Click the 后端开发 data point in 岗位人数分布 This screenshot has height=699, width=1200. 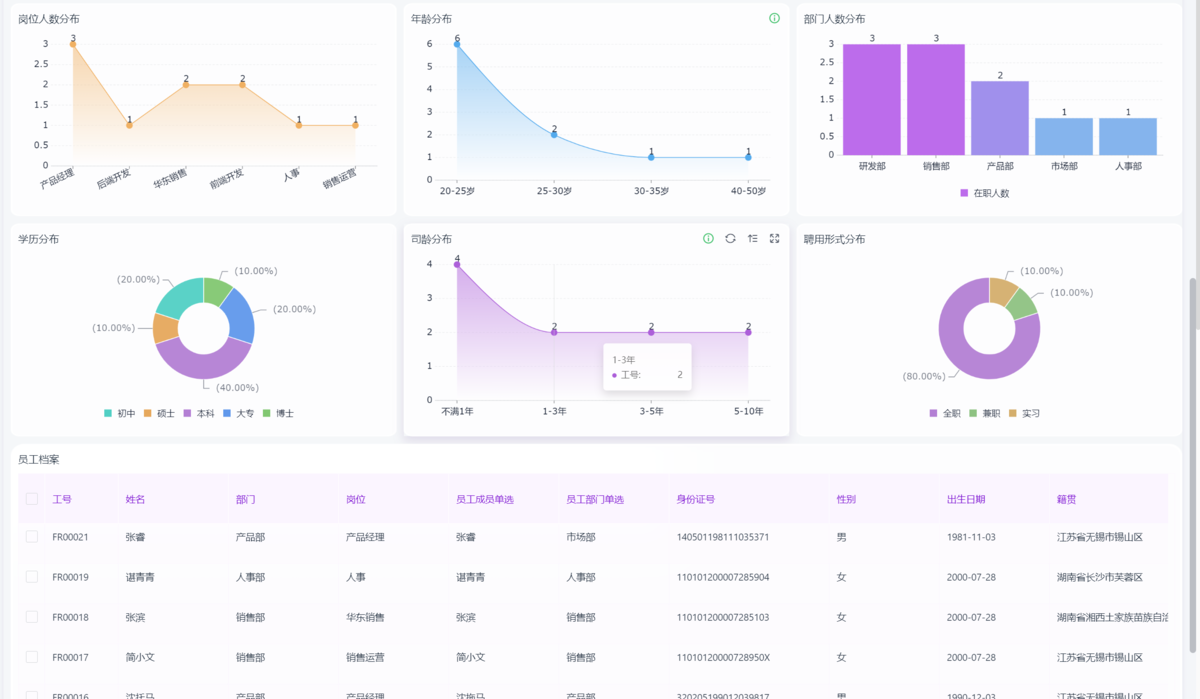point(129,125)
